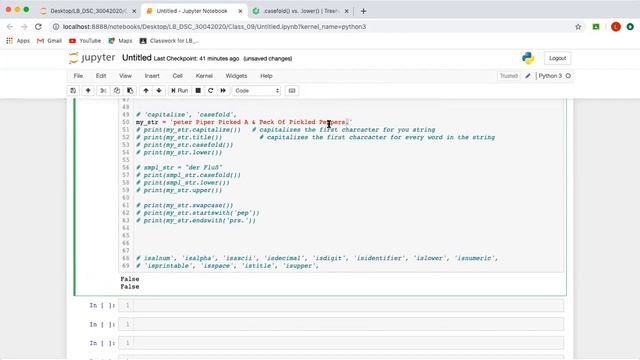Screen dimensions: 640x360
Task: Open the command palette keyboard icon
Action: click(x=292, y=91)
